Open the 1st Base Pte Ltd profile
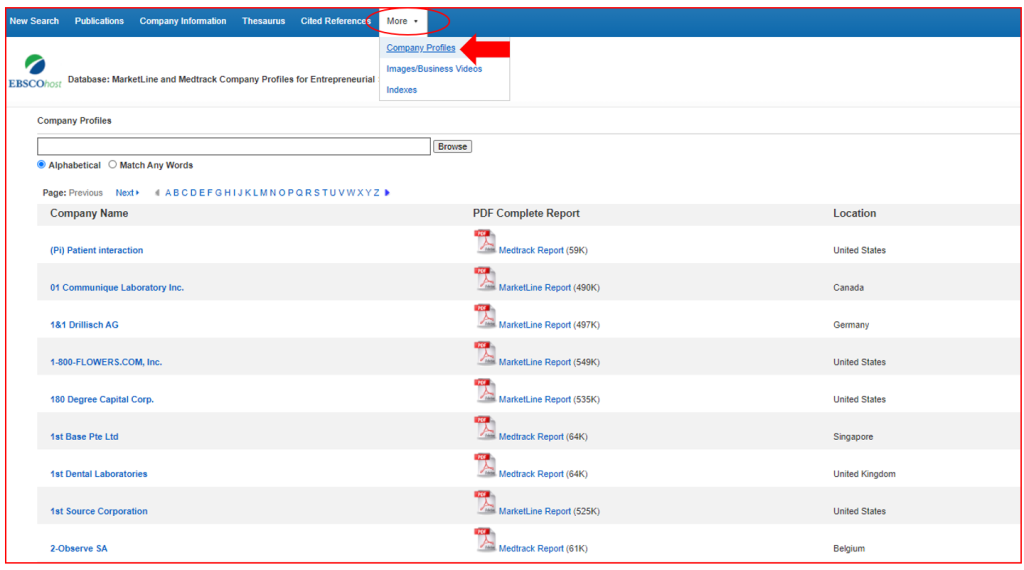The image size is (1024, 570). (x=84, y=436)
